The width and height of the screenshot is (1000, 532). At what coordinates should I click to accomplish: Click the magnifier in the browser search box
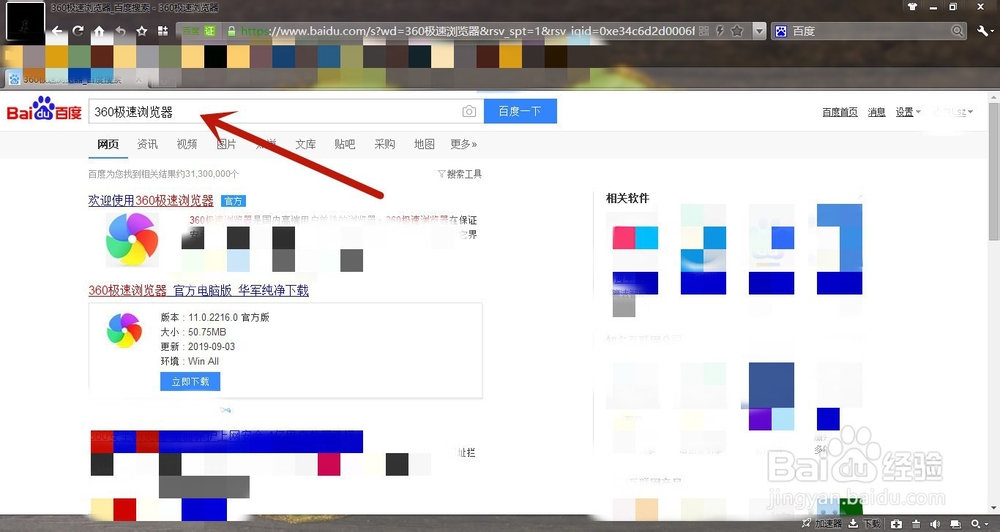click(x=957, y=31)
